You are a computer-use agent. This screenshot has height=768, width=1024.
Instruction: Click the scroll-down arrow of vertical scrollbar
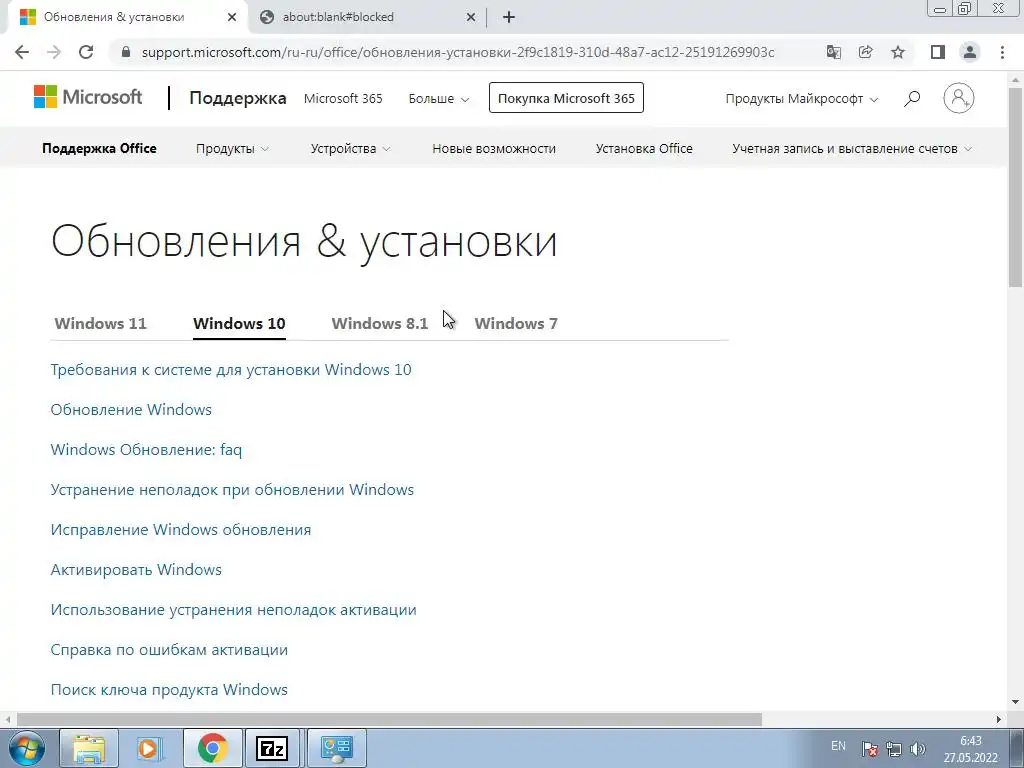(1016, 702)
